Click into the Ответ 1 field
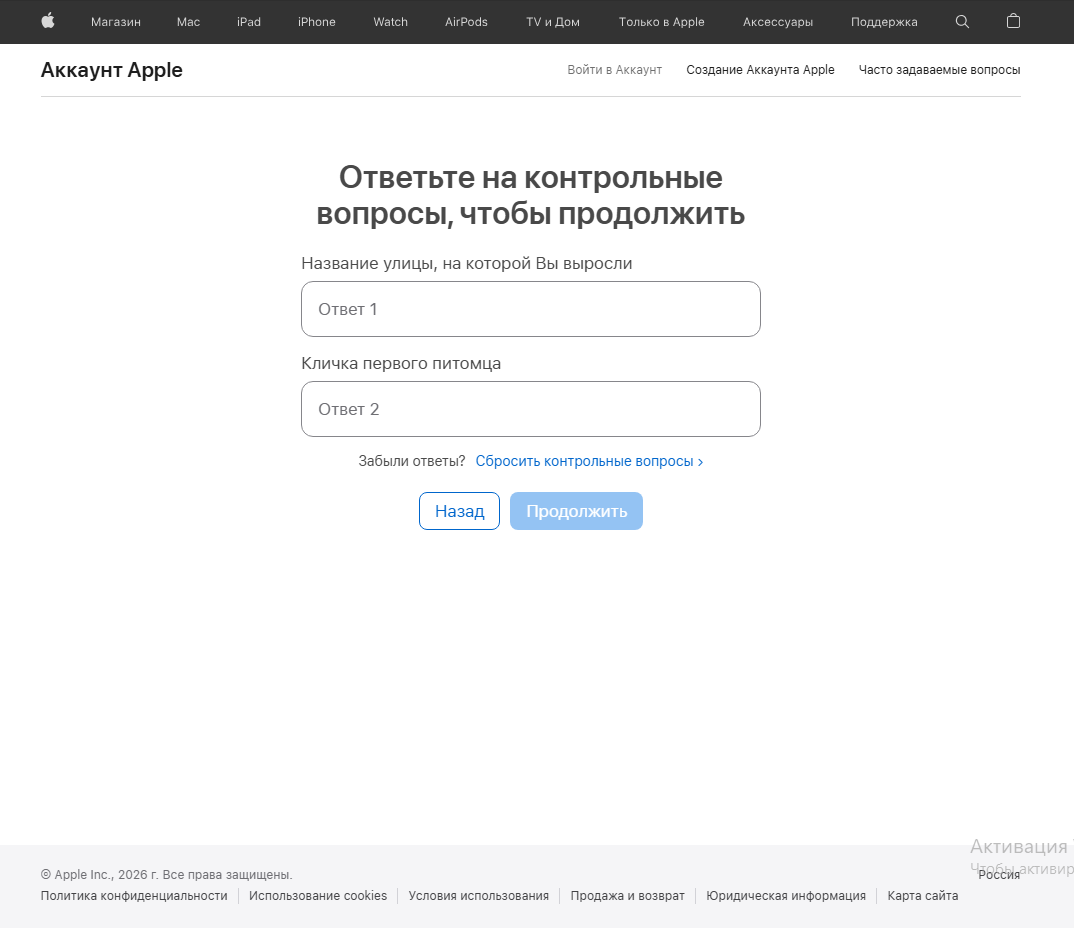This screenshot has height=928, width=1074. tap(530, 309)
